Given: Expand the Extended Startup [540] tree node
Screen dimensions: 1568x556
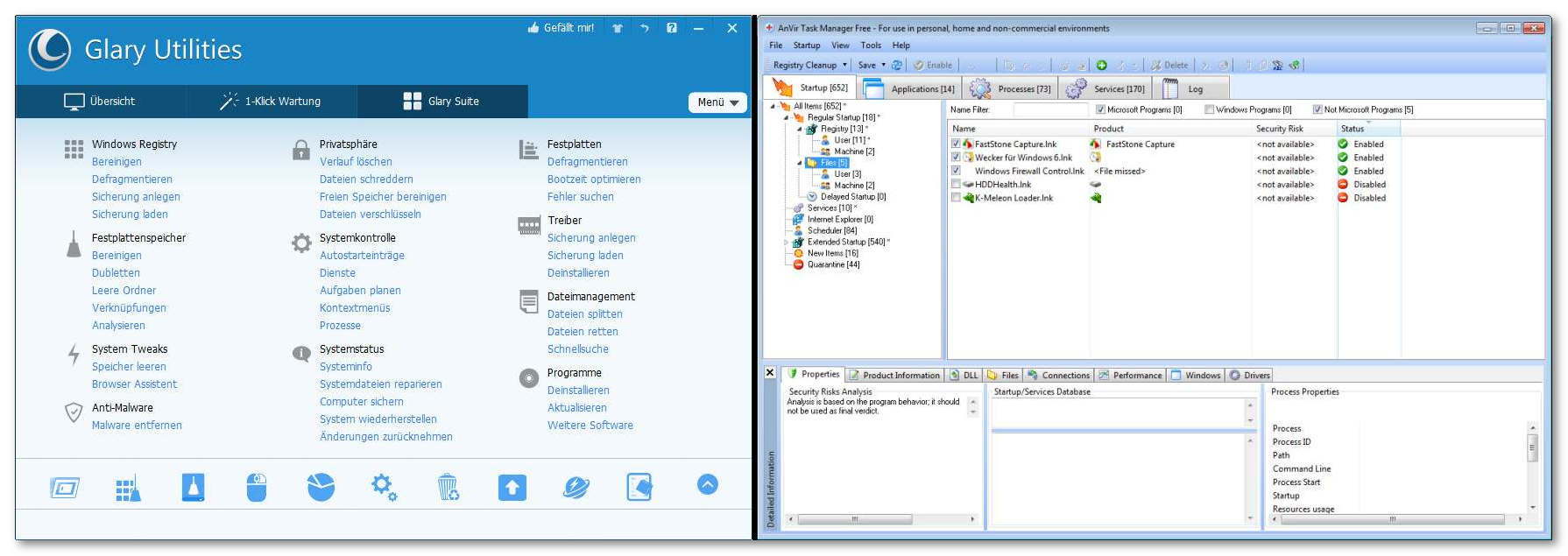Looking at the screenshot, I should 786,242.
